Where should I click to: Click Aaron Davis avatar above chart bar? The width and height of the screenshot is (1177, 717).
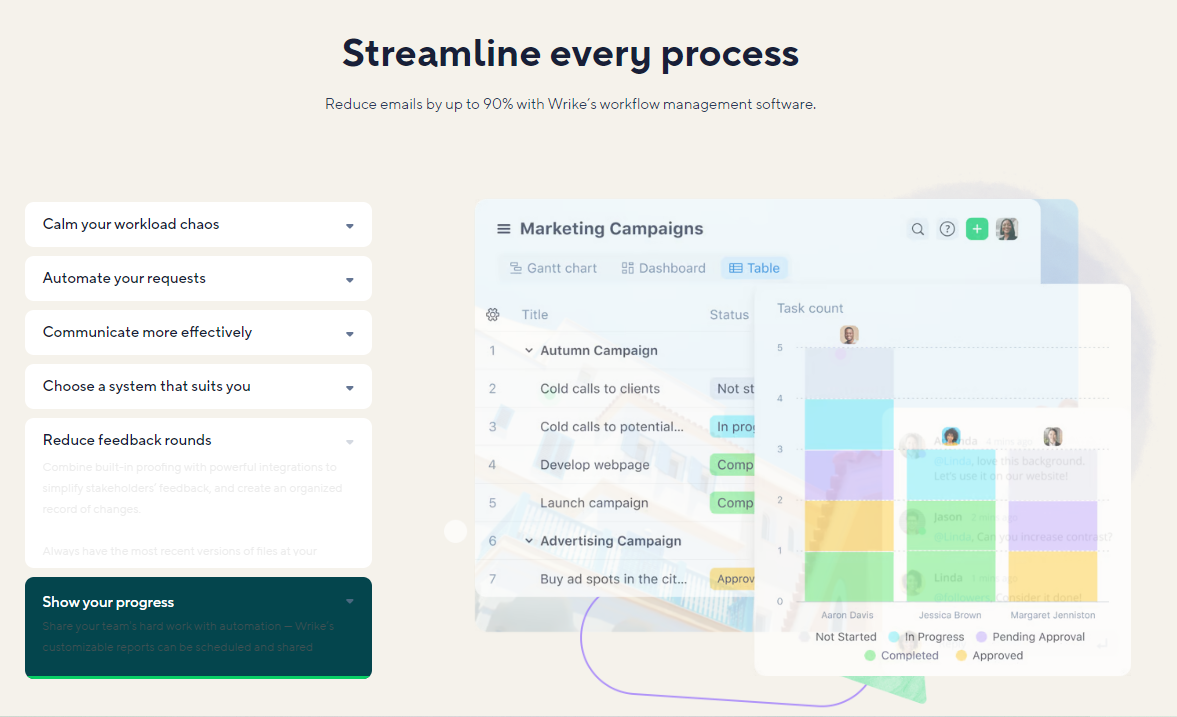[849, 334]
